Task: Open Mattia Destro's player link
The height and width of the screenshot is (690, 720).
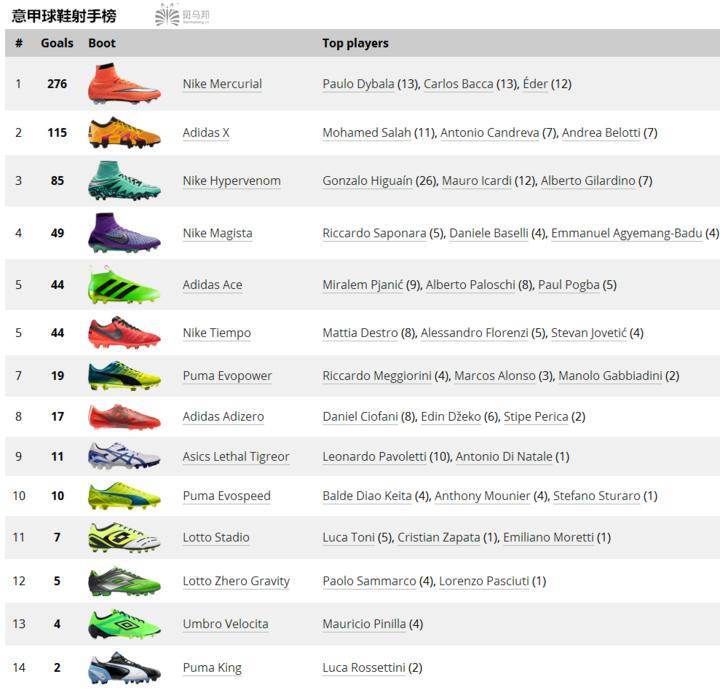Action: 360,333
